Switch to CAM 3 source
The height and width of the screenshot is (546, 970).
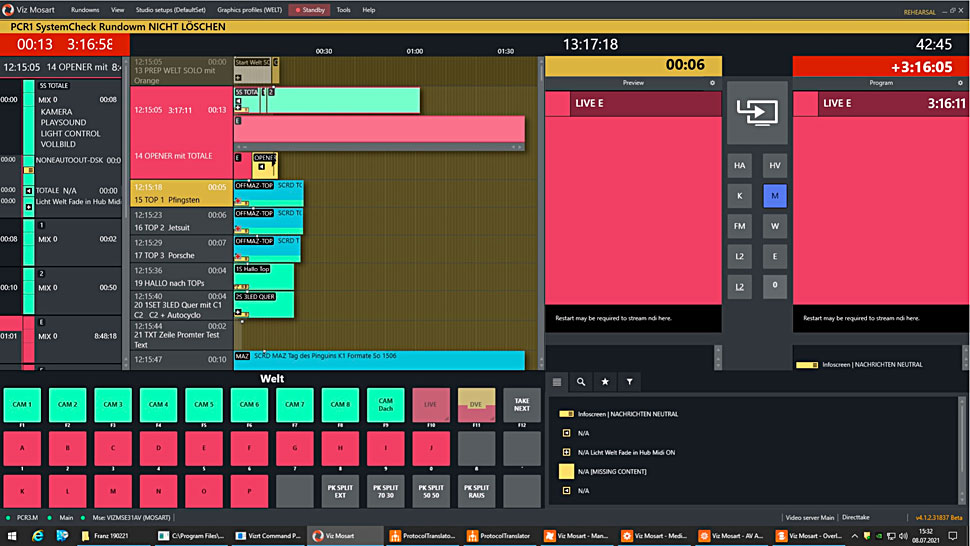[113, 405]
